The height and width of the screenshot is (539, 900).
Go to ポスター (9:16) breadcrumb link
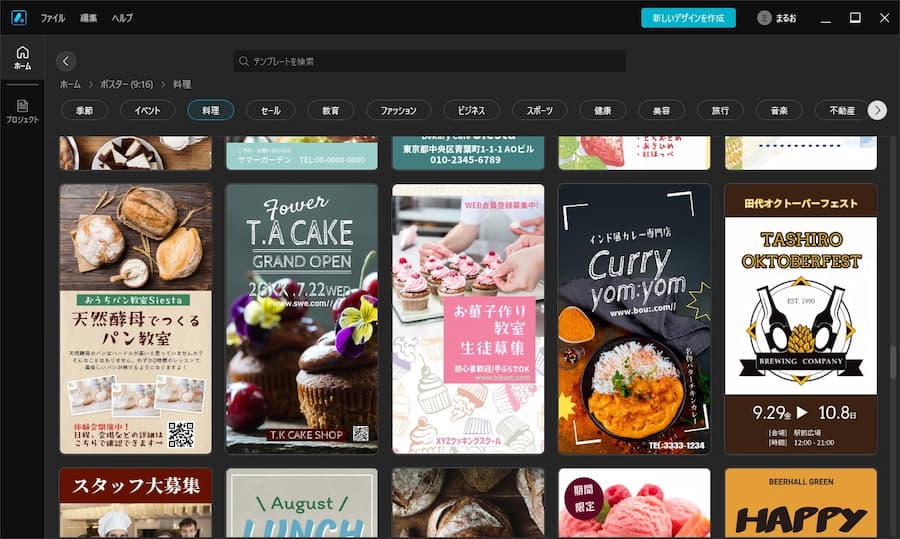[126, 84]
